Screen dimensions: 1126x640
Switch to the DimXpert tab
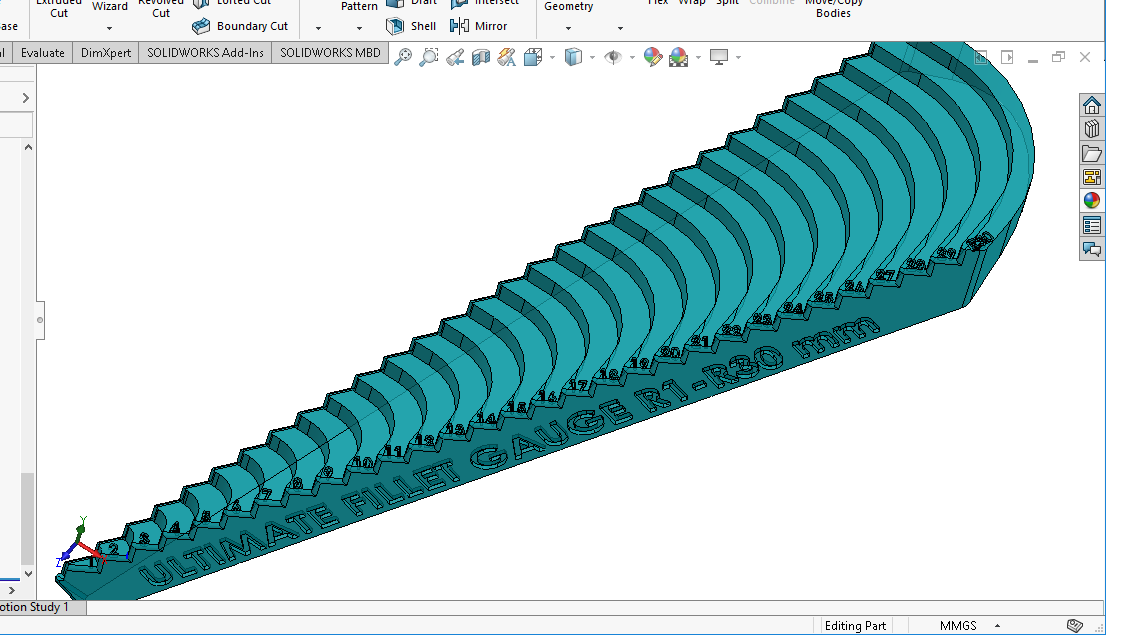tap(106, 52)
